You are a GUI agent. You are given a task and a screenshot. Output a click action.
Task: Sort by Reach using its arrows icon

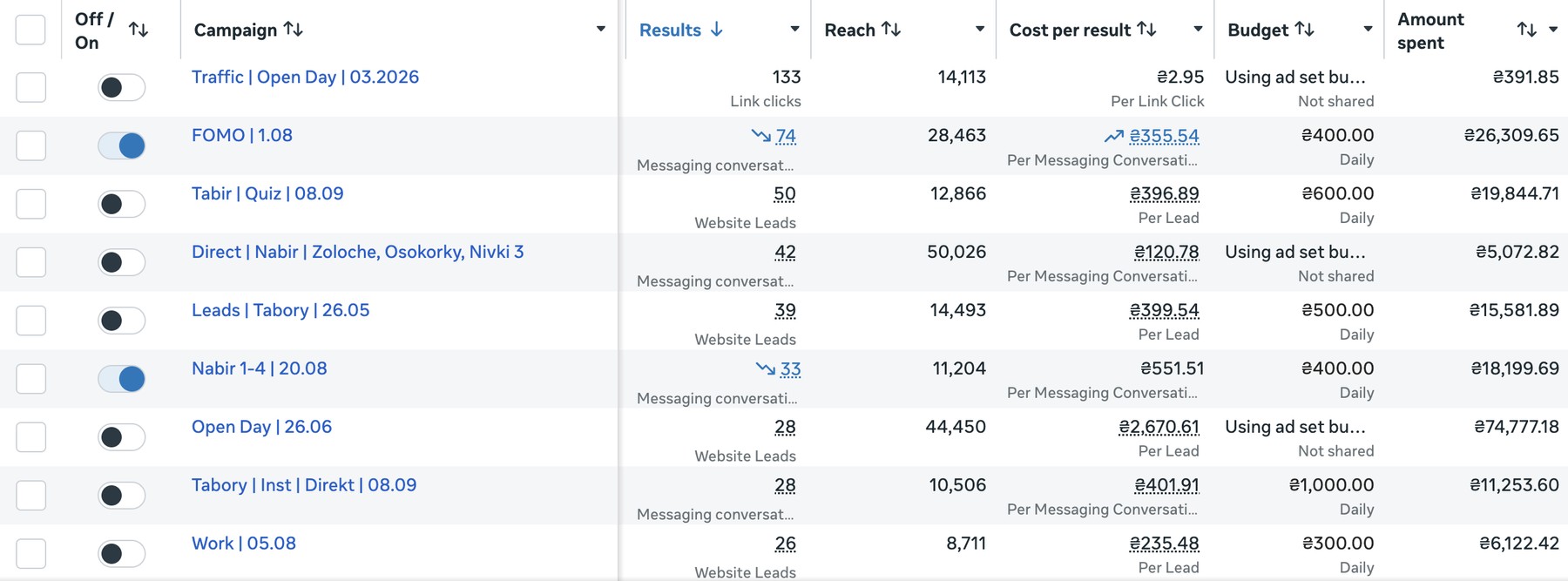click(891, 30)
